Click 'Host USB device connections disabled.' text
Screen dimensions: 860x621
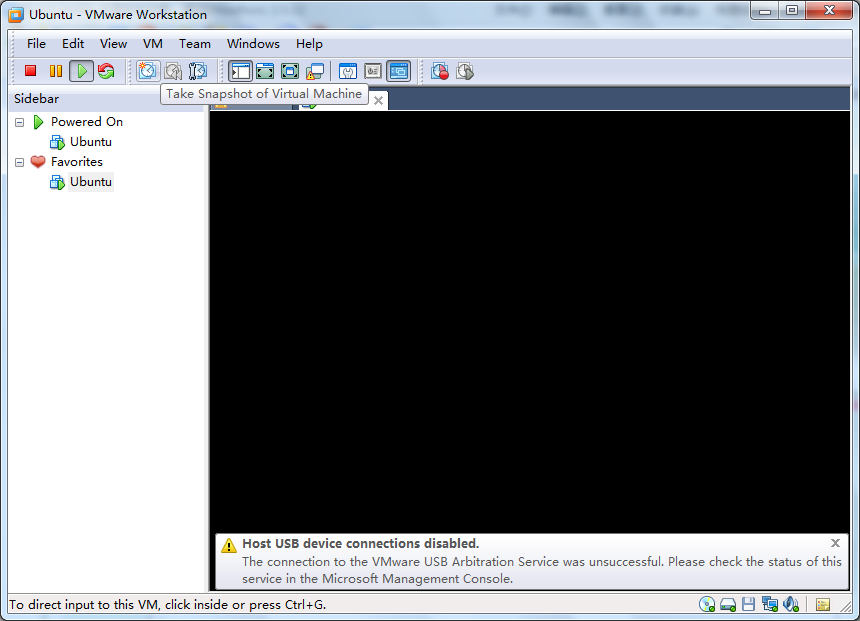361,544
